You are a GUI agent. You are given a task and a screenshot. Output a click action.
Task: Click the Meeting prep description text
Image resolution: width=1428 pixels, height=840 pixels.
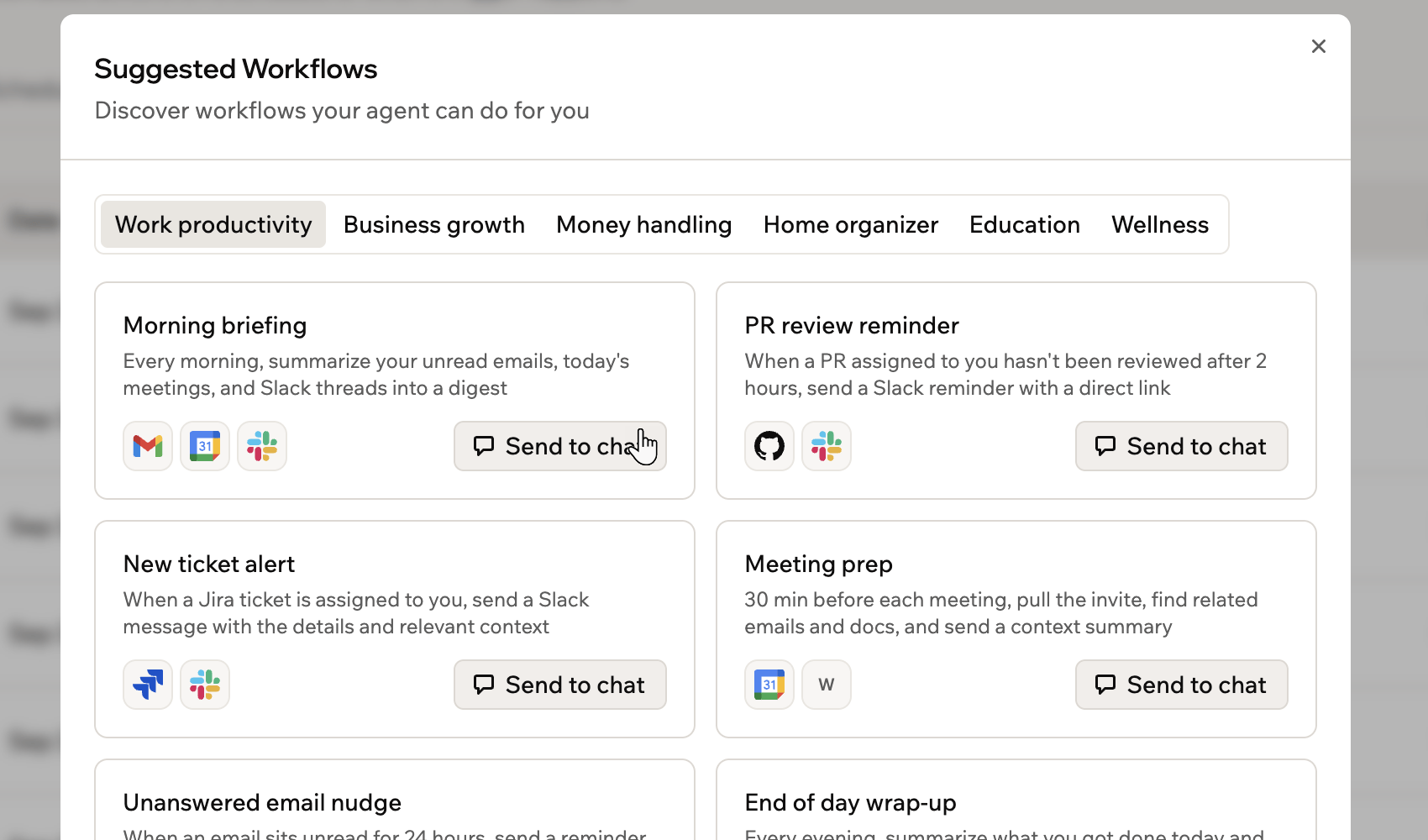(x=1001, y=613)
